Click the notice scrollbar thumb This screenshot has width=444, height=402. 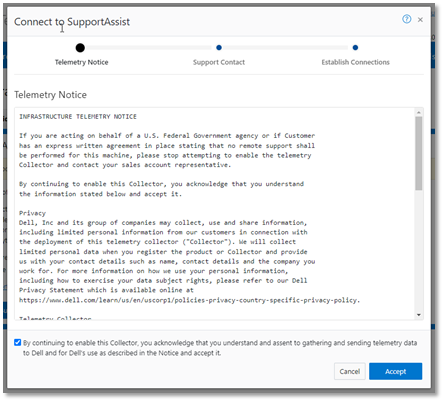419,153
